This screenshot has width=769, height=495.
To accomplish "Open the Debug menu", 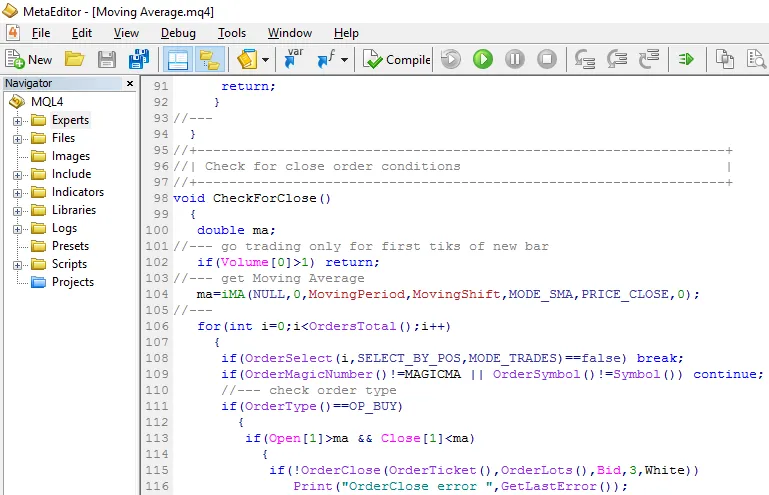I will pos(178,33).
